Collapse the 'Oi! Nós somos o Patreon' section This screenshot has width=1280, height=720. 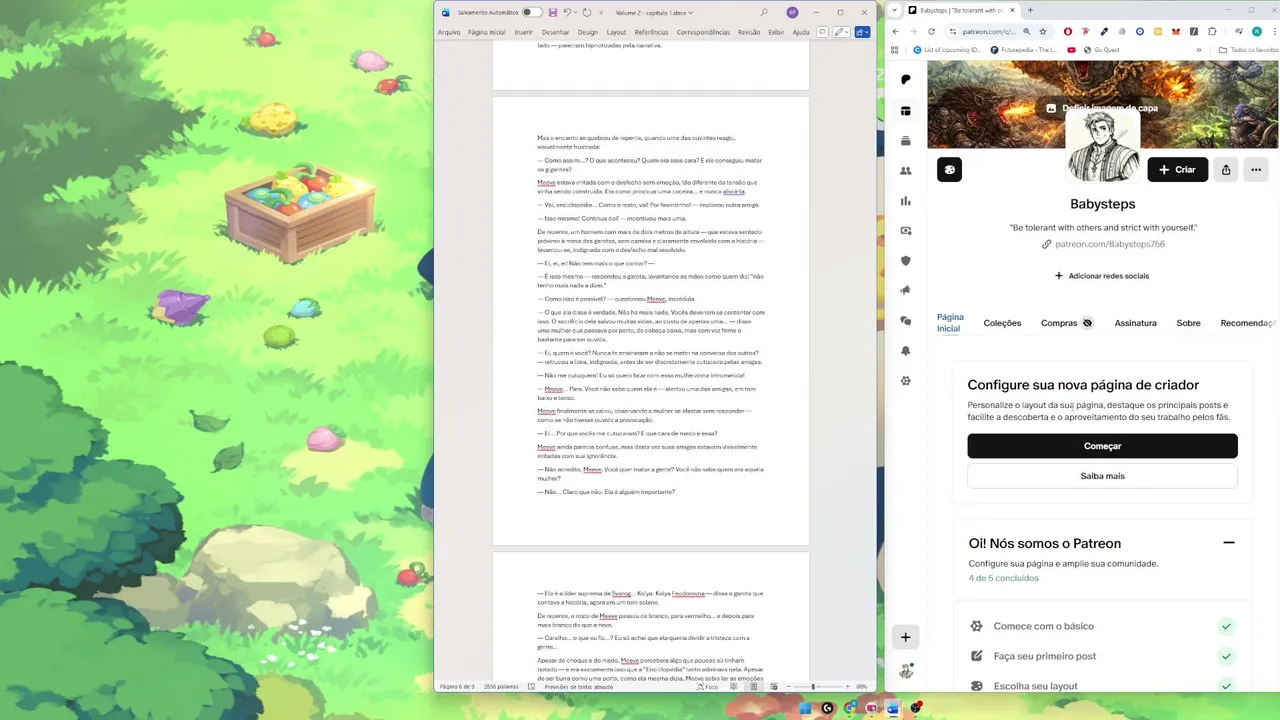coord(1229,543)
